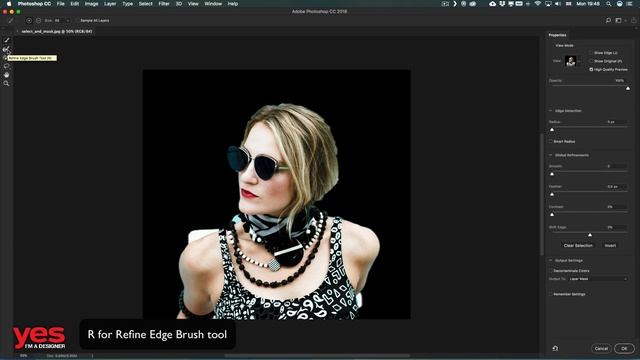
Task: Enable Decontaminate Colors checkbox
Action: point(551,271)
